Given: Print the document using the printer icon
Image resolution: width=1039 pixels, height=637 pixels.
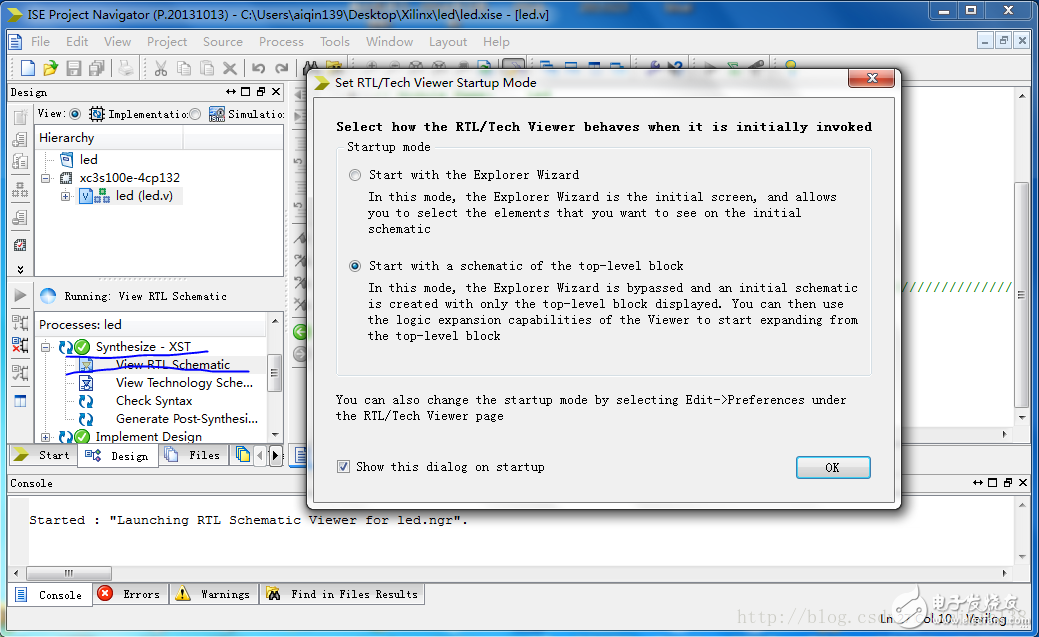Looking at the screenshot, I should [124, 67].
